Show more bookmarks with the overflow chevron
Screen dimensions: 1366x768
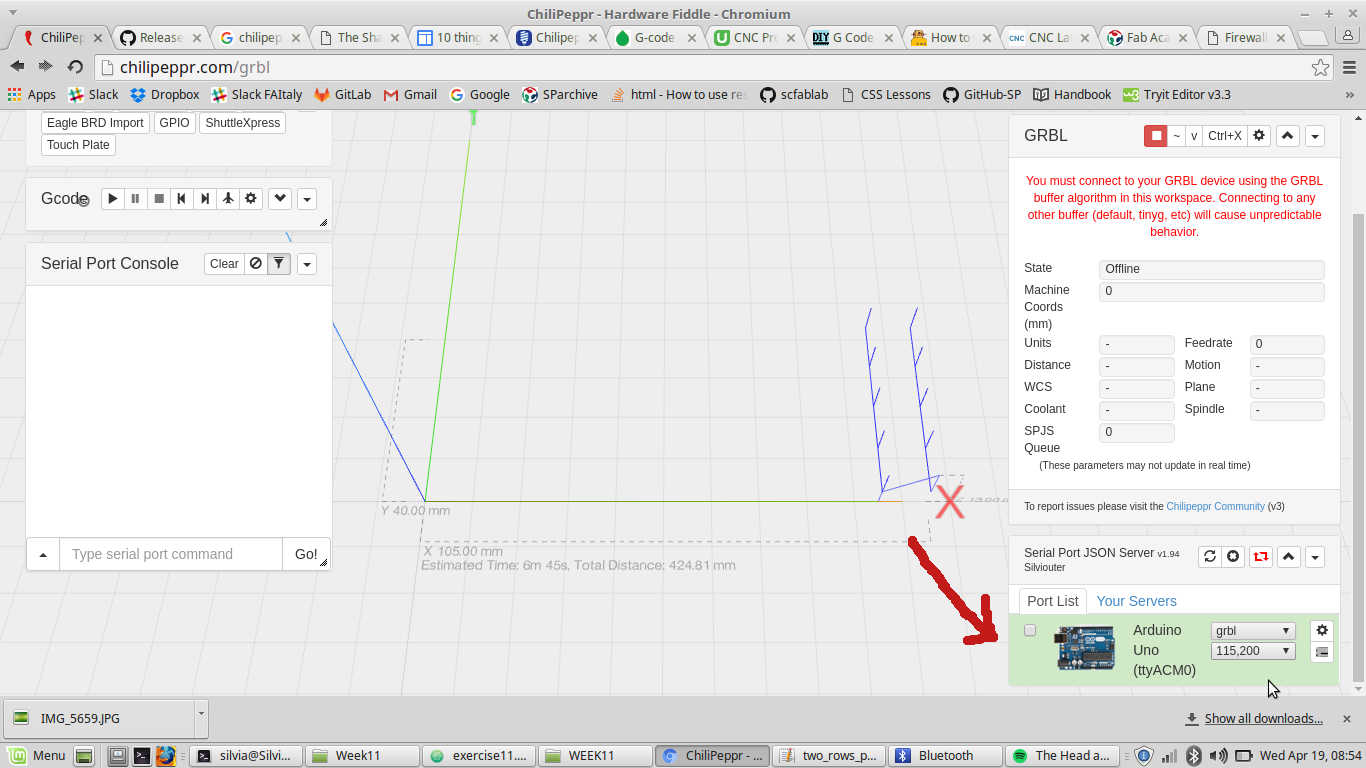pos(1349,95)
